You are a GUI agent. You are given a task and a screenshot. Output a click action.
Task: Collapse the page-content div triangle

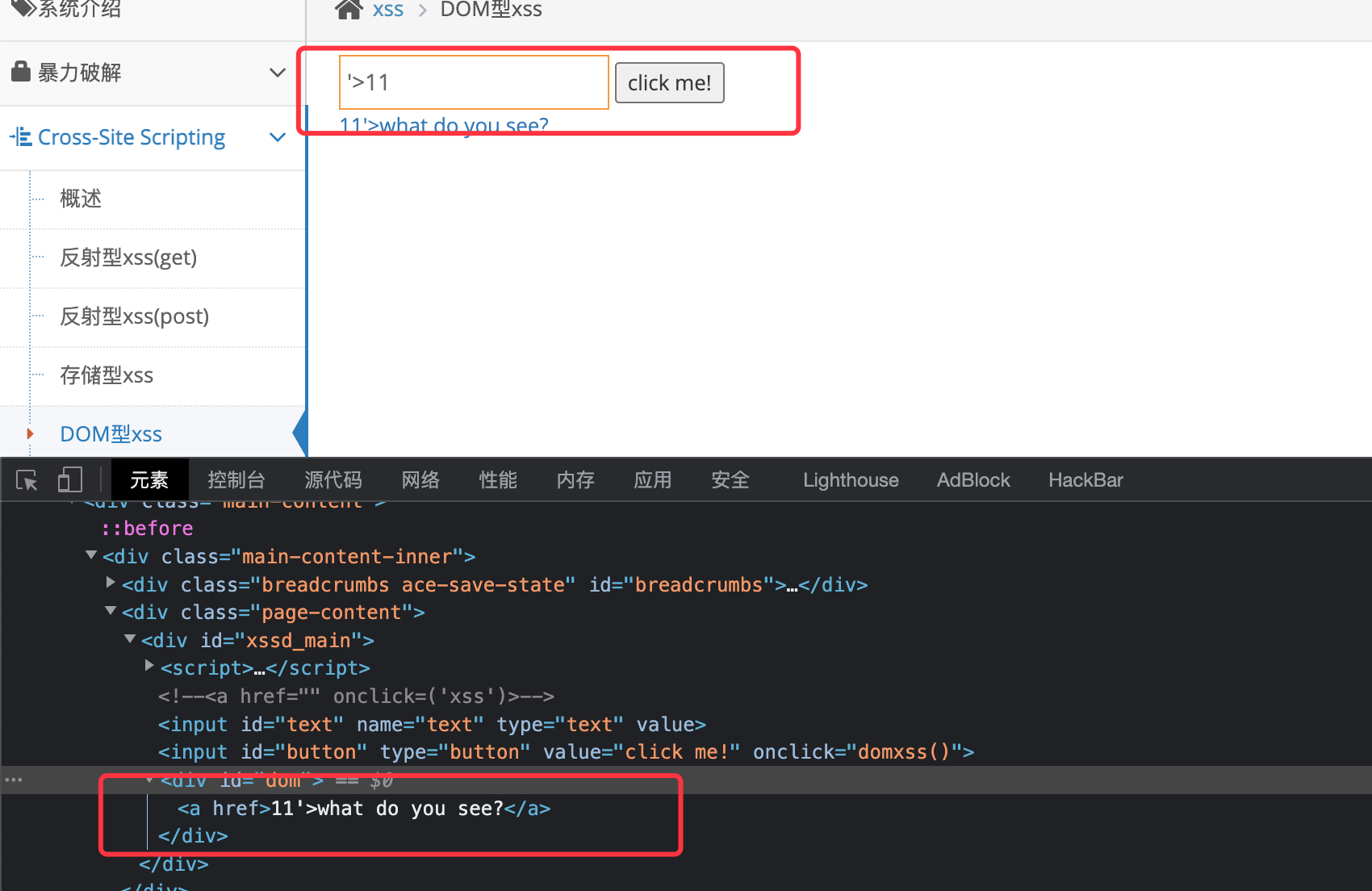tap(111, 611)
